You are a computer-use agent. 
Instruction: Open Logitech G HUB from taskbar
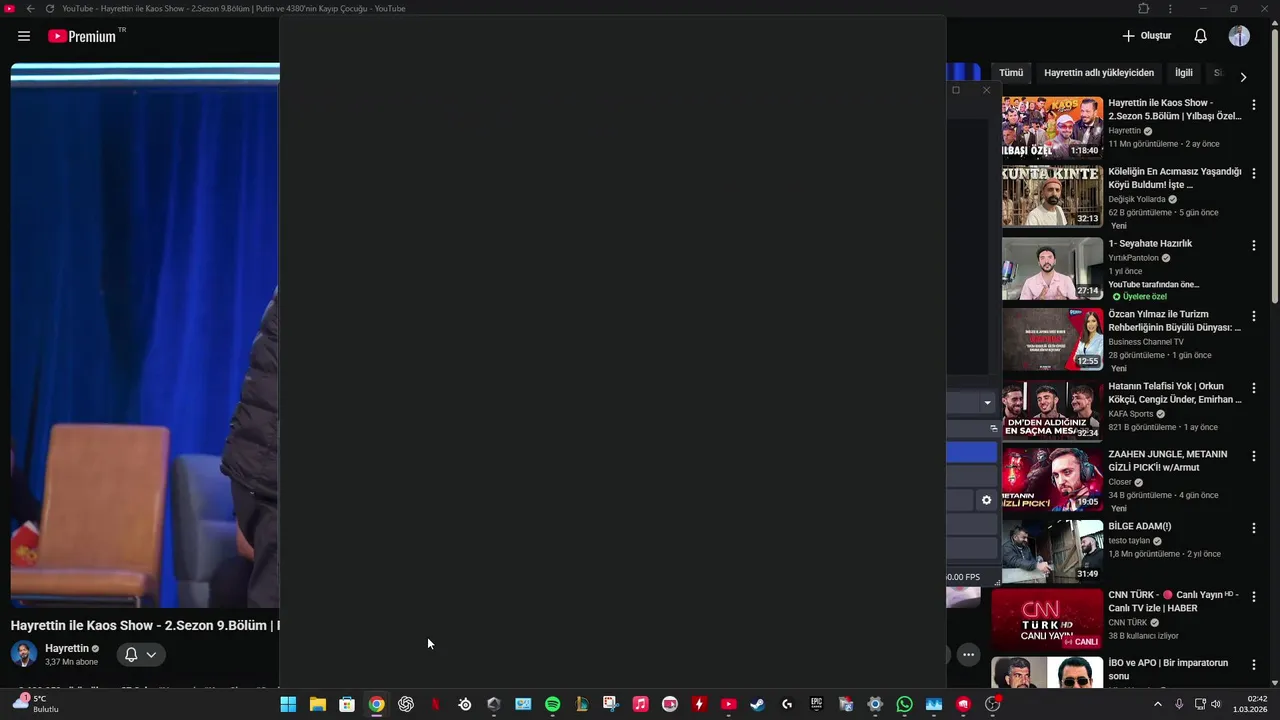click(x=787, y=704)
